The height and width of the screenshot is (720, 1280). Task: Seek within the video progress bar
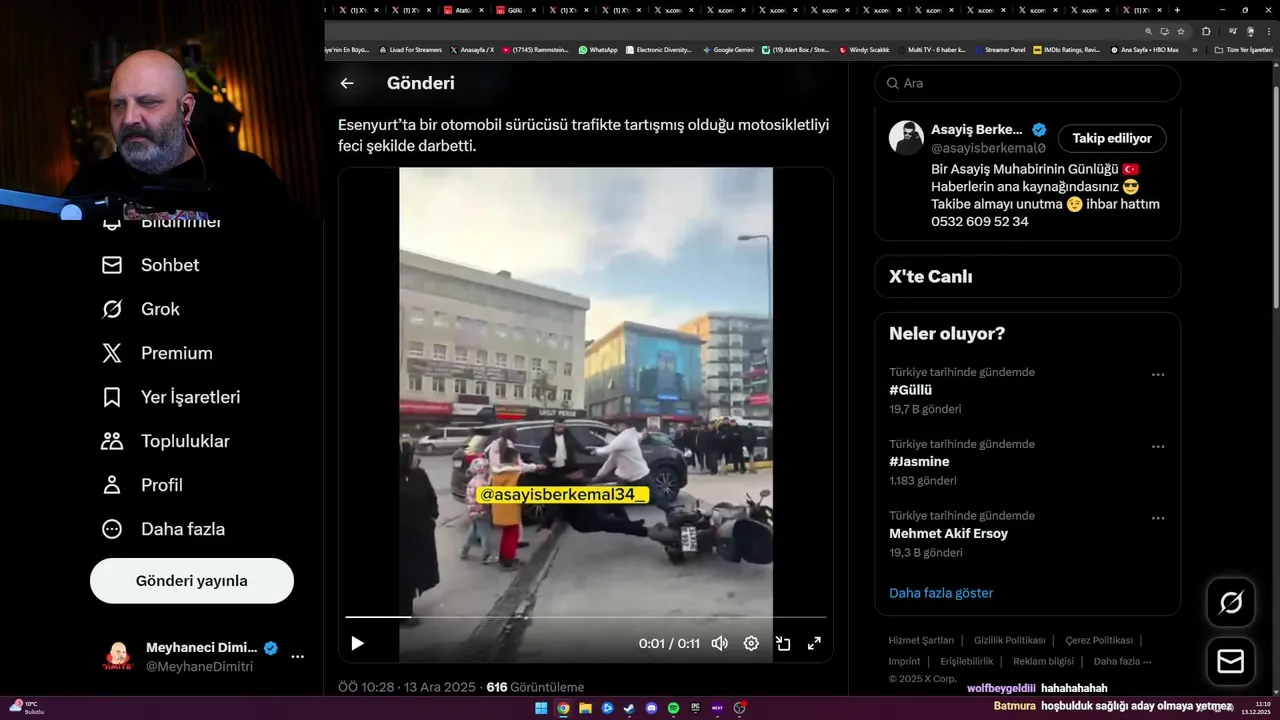[x=586, y=617]
